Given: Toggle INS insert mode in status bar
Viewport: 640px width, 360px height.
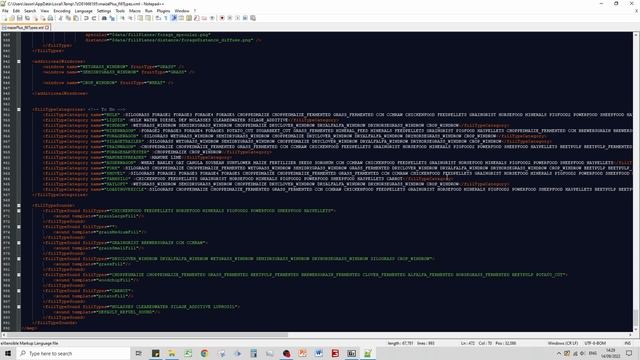Looking at the screenshot, I should pos(627,343).
